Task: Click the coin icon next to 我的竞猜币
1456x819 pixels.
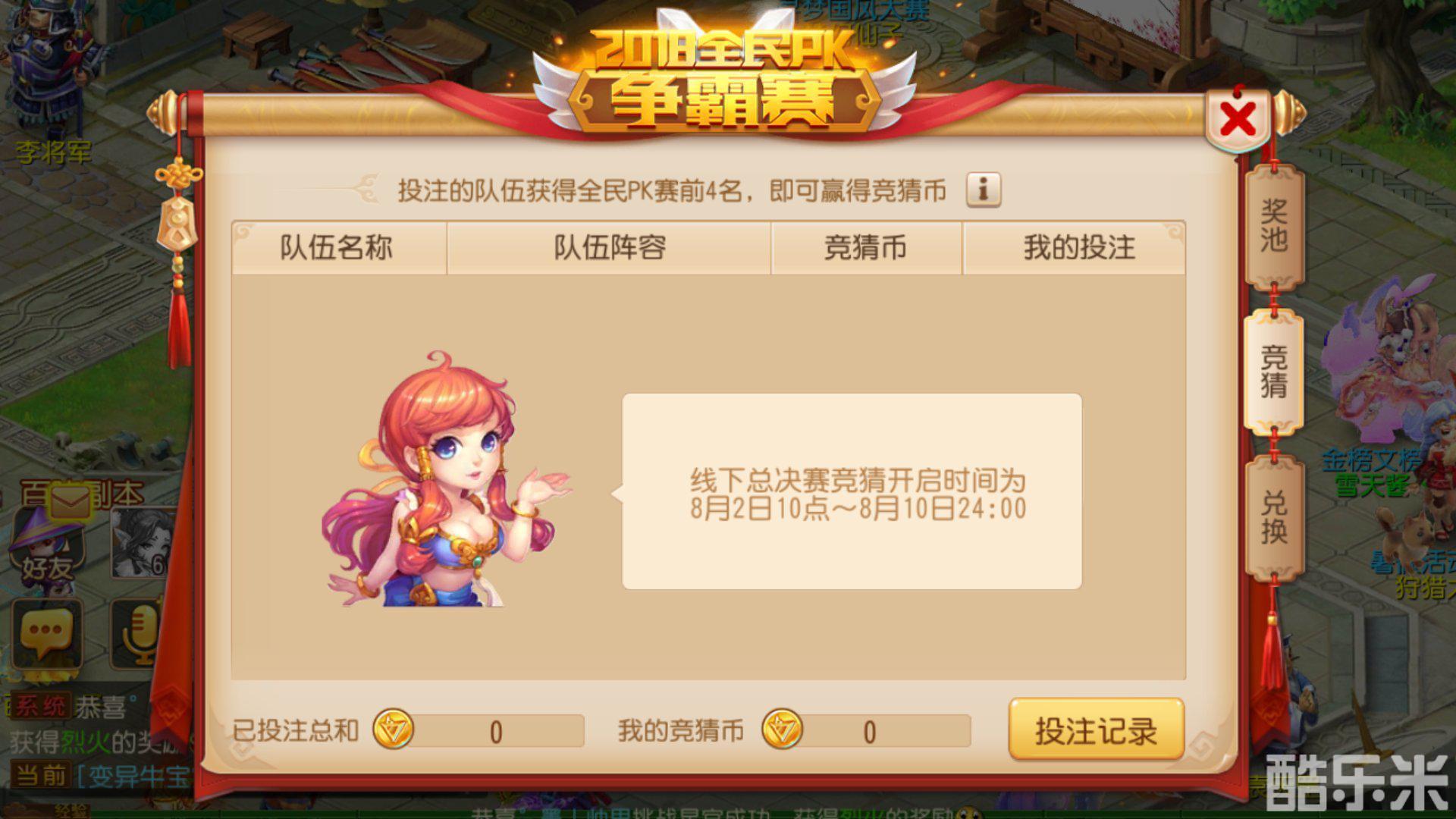Action: (x=782, y=730)
